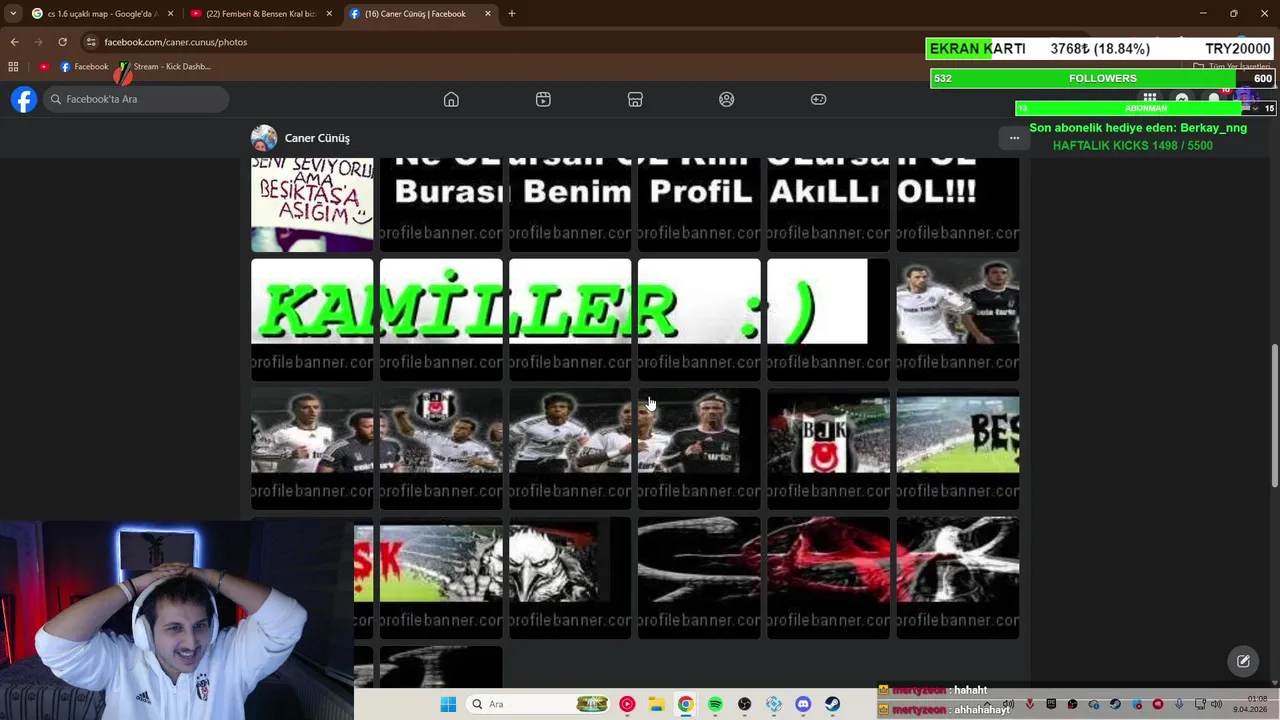Viewport: 1280px width, 720px height.
Task: Open Steam from taskbar
Action: [x=832, y=704]
